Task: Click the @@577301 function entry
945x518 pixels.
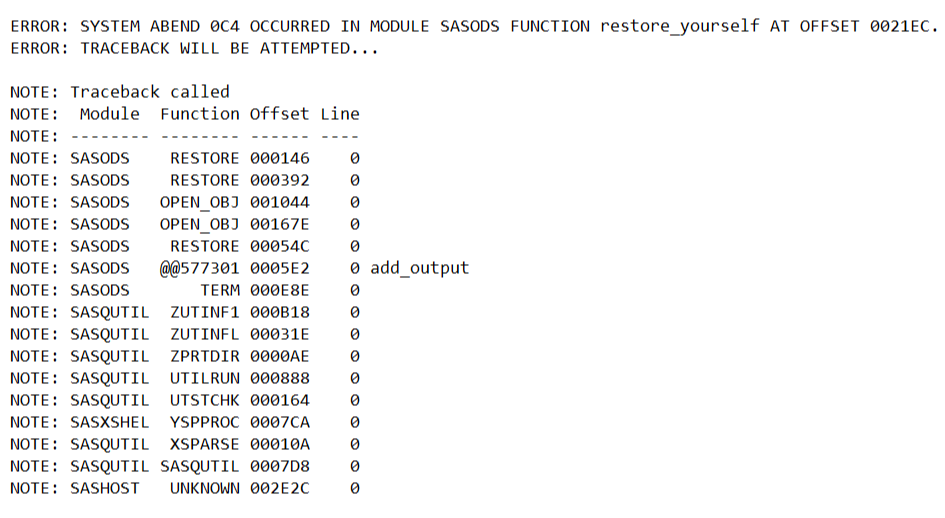Action: 200,268
